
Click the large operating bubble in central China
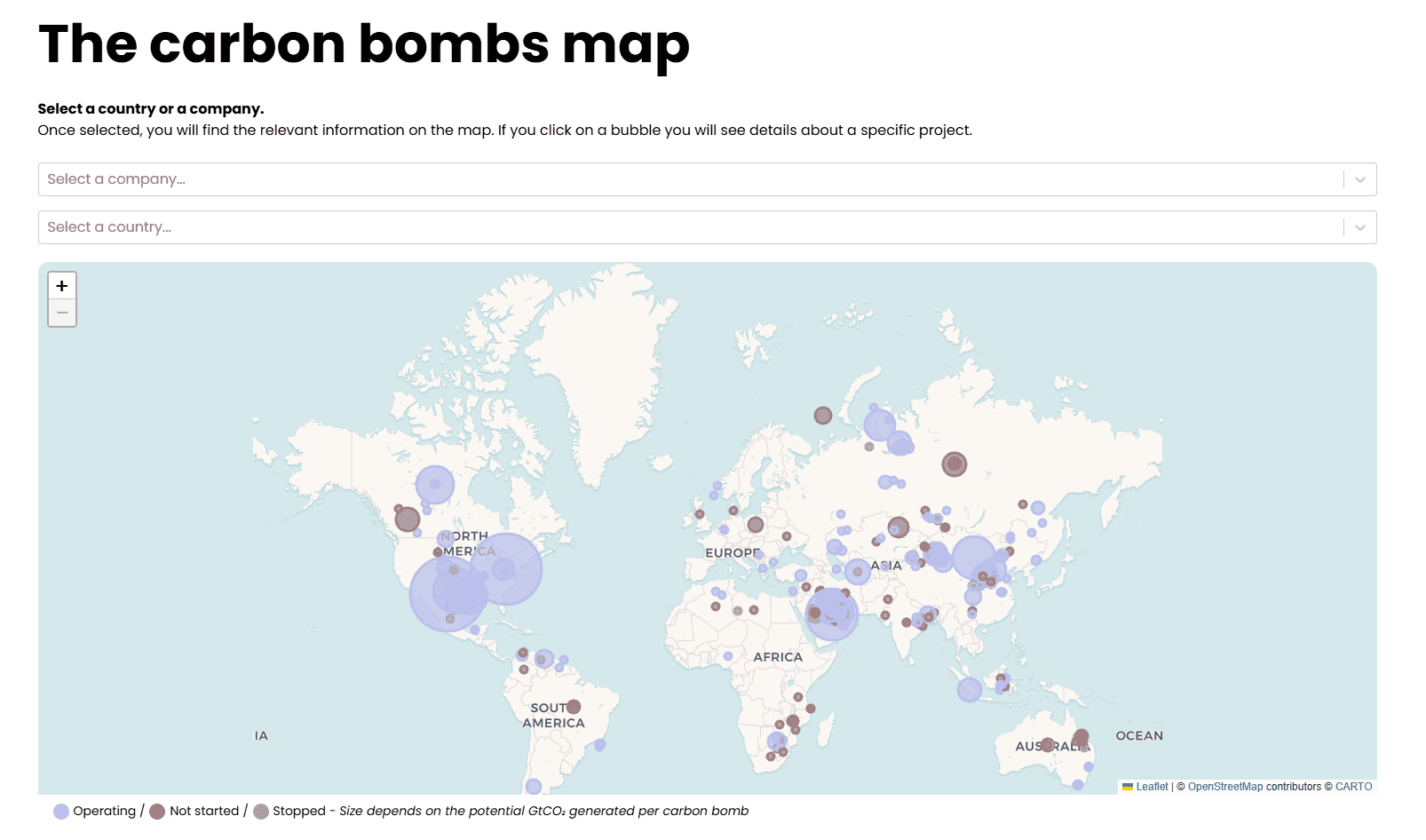[x=974, y=558]
